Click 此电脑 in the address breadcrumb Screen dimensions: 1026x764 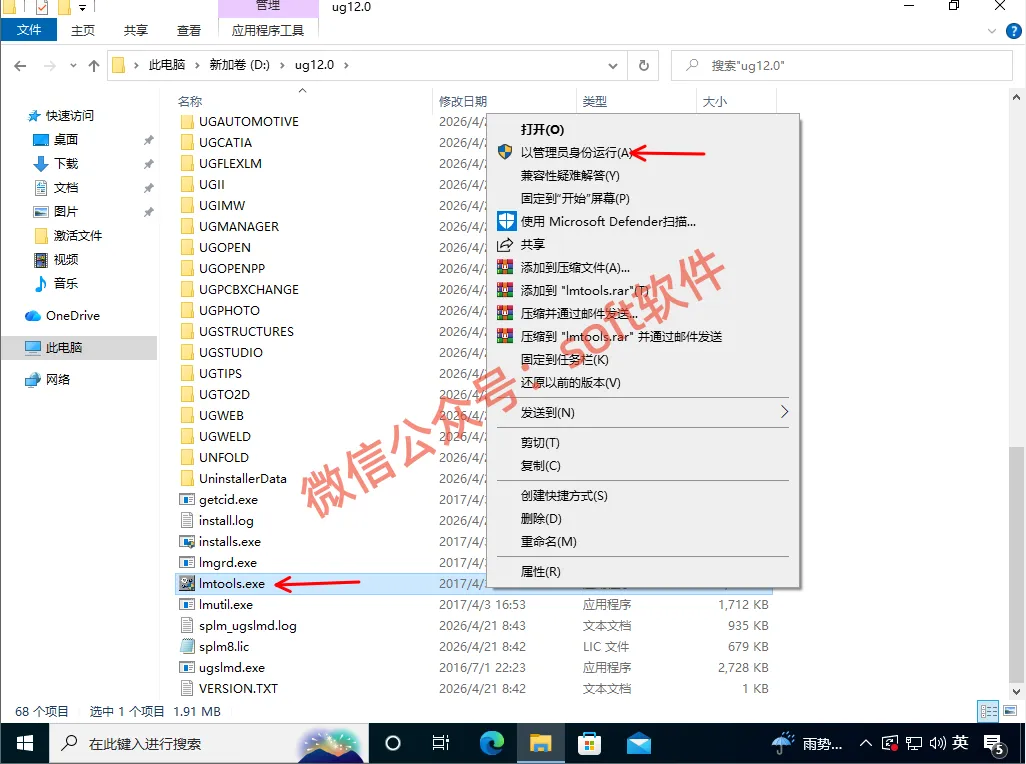[167, 65]
